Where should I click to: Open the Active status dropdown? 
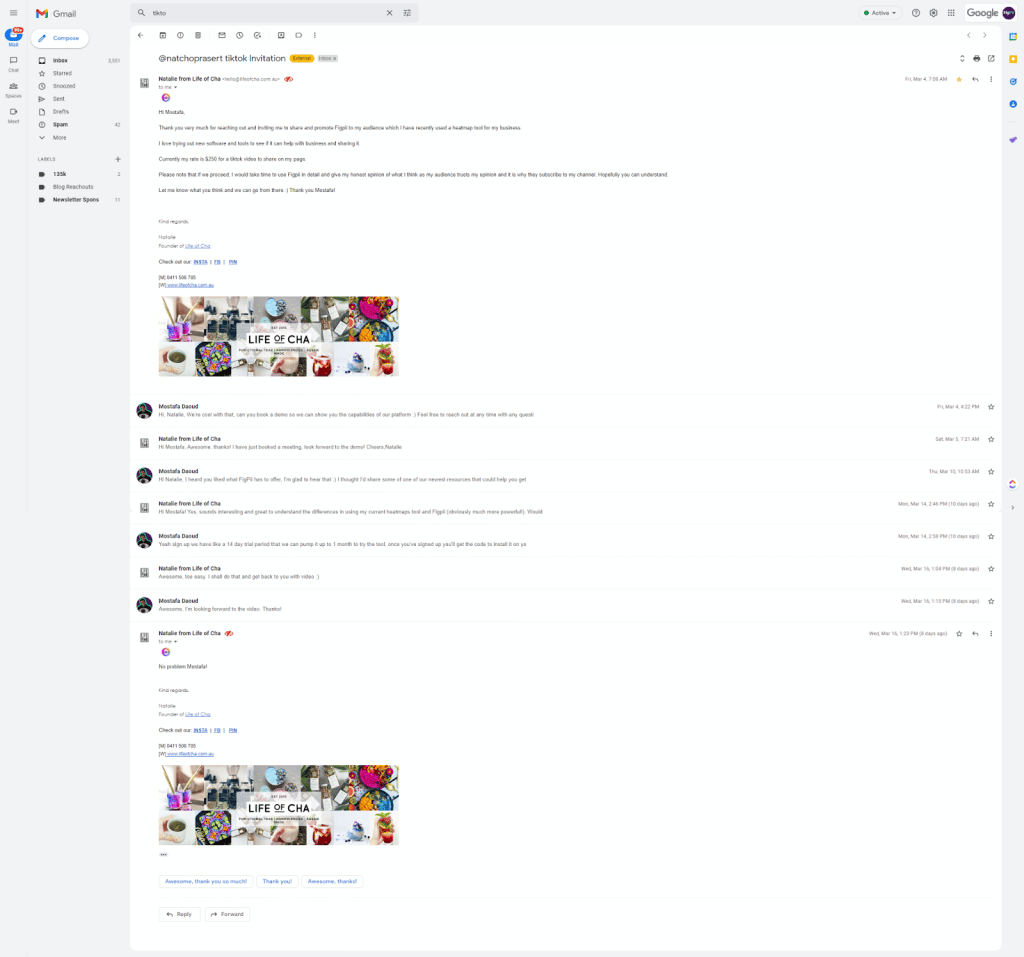tap(880, 13)
